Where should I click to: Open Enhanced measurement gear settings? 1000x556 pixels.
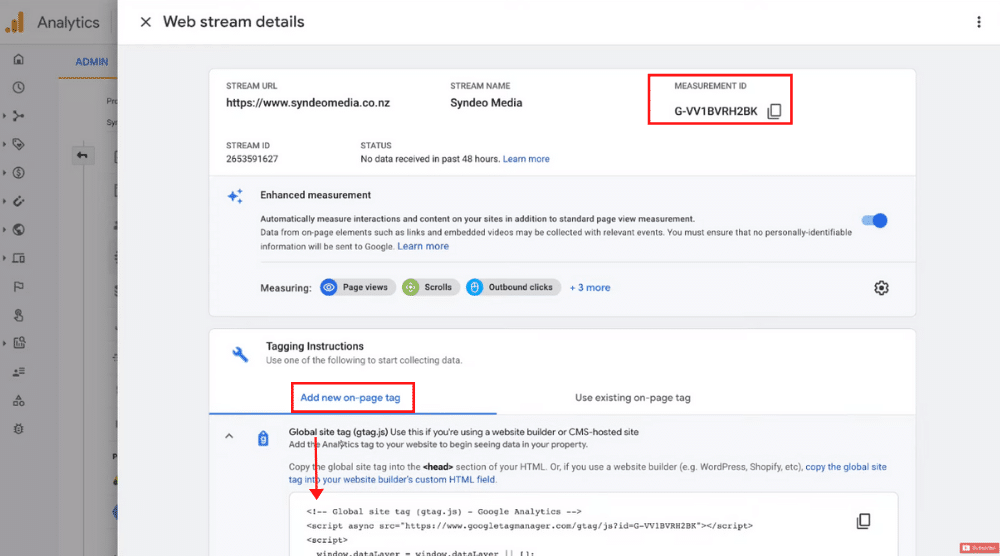(881, 288)
